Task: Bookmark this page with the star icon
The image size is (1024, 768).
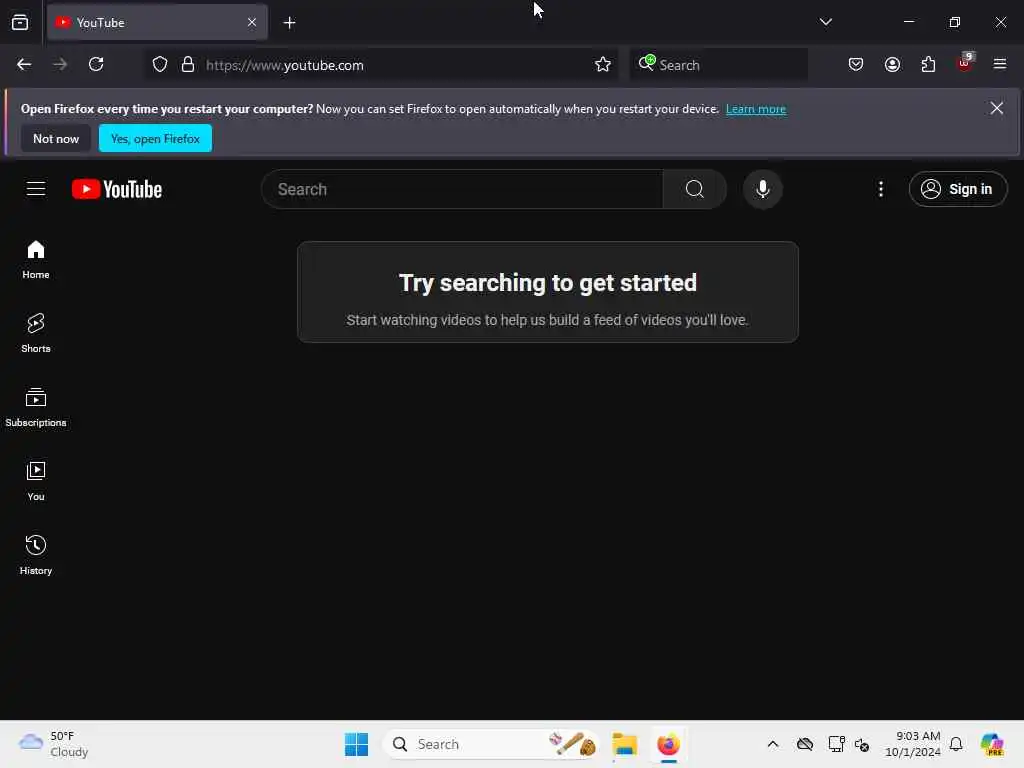Action: (603, 65)
